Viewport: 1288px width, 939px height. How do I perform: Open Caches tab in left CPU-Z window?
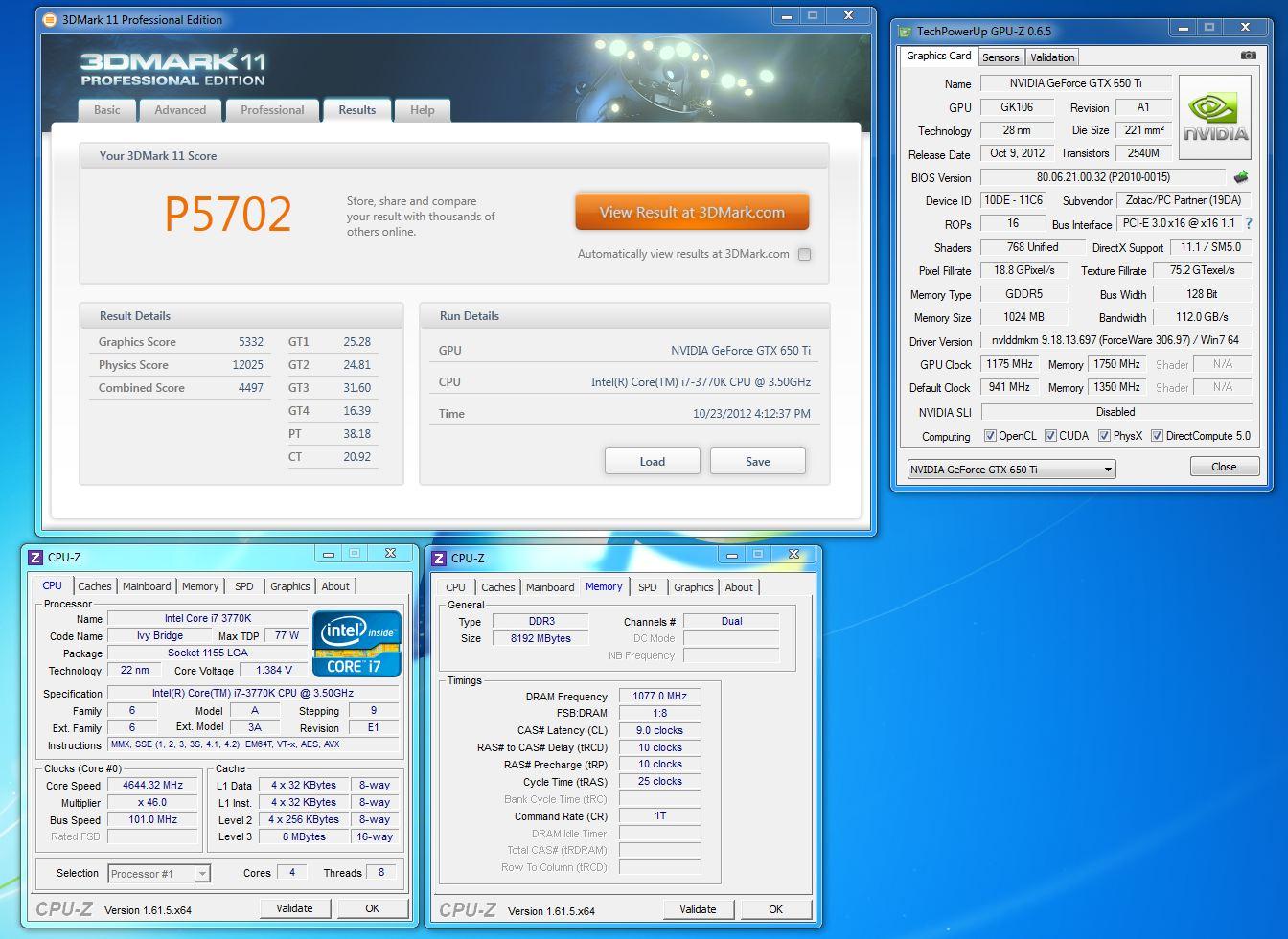pyautogui.click(x=95, y=586)
